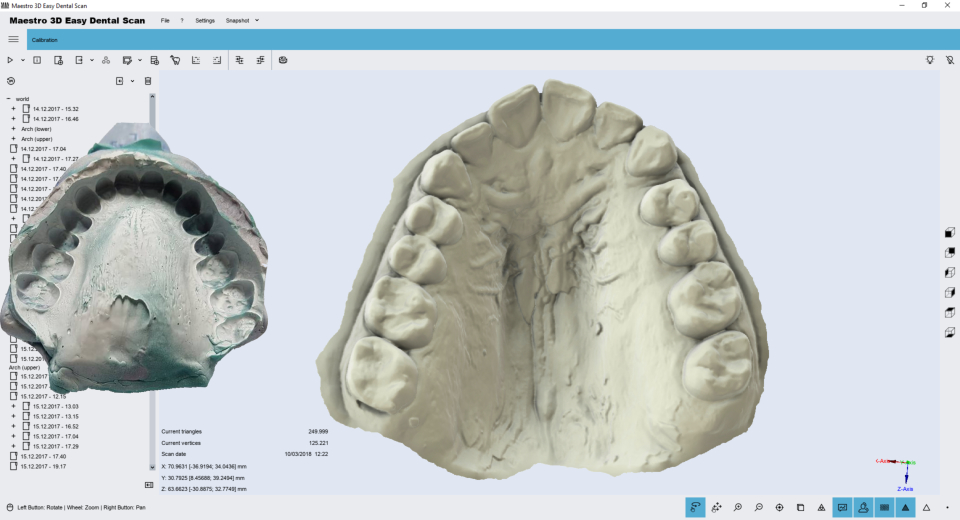960x520 pixels.
Task: Switch to bottom view cube icon
Action: coord(950,333)
